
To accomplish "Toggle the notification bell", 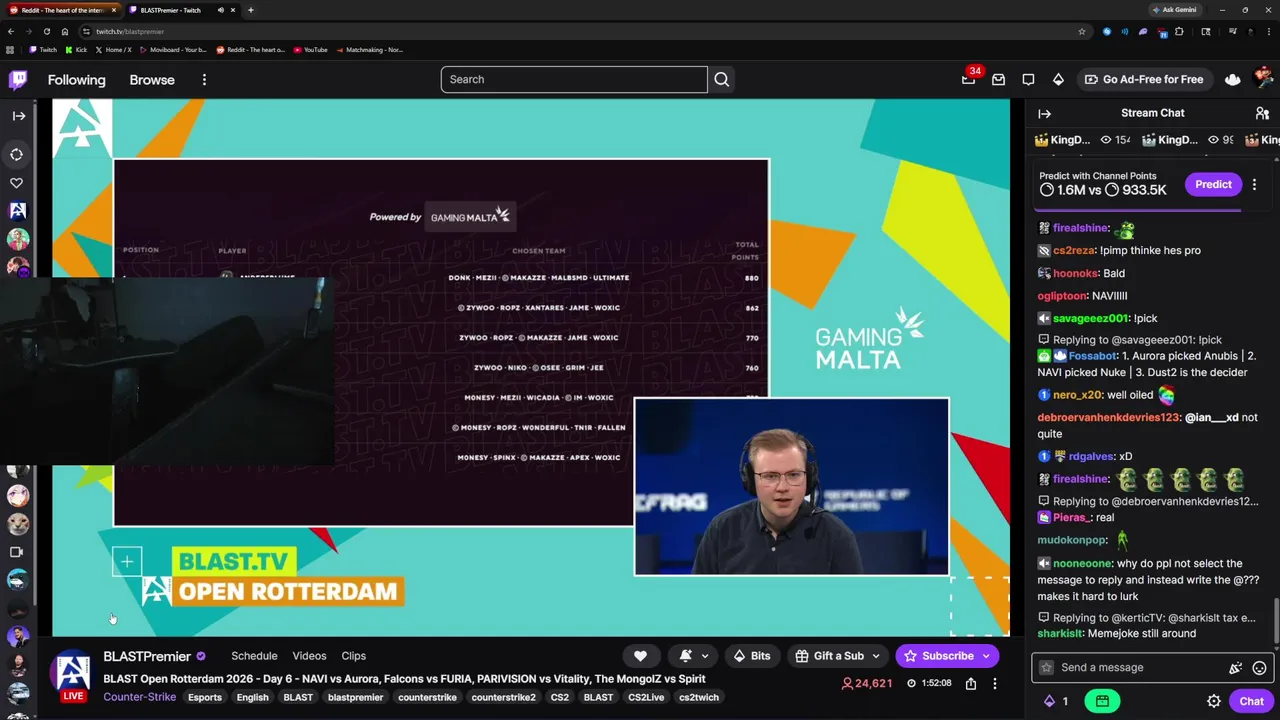I will coord(686,656).
